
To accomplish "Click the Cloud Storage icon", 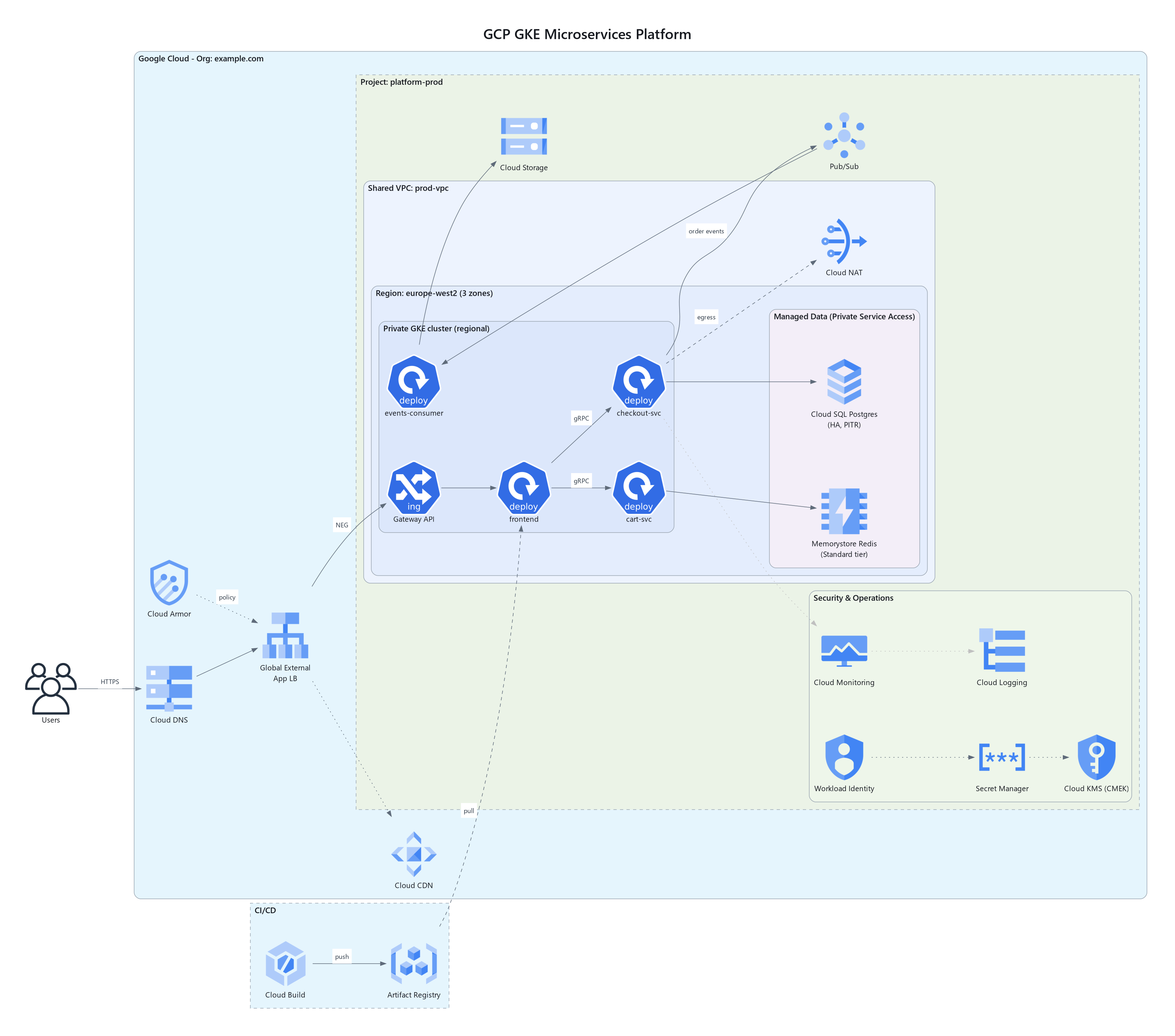I will pos(524,136).
